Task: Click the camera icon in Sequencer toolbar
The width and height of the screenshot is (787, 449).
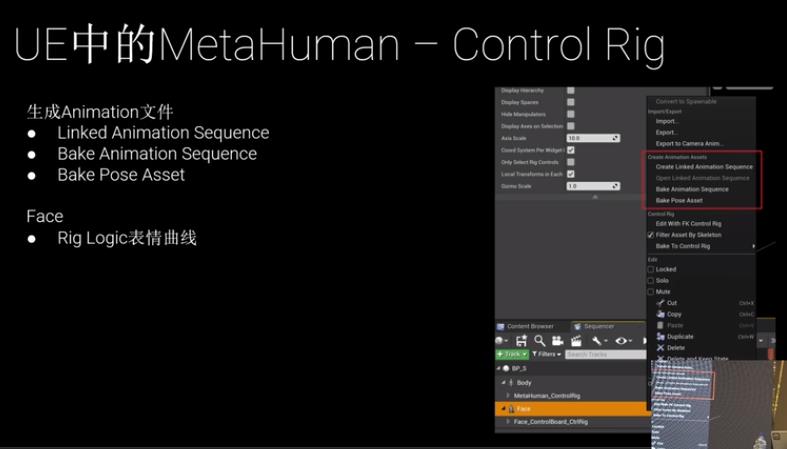Action: [557, 341]
